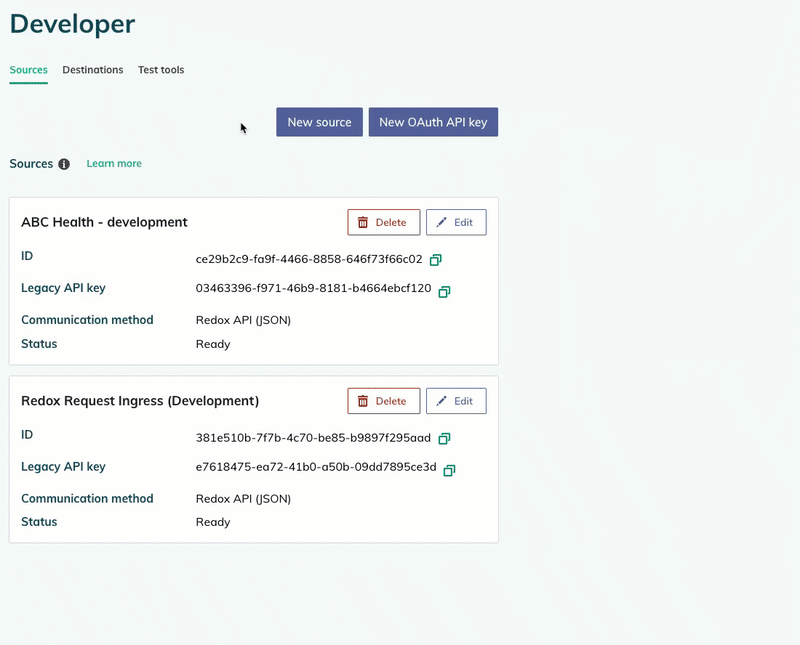Copy ABC Health Legacy API key
Viewport: 800px width, 645px height.
pos(444,291)
